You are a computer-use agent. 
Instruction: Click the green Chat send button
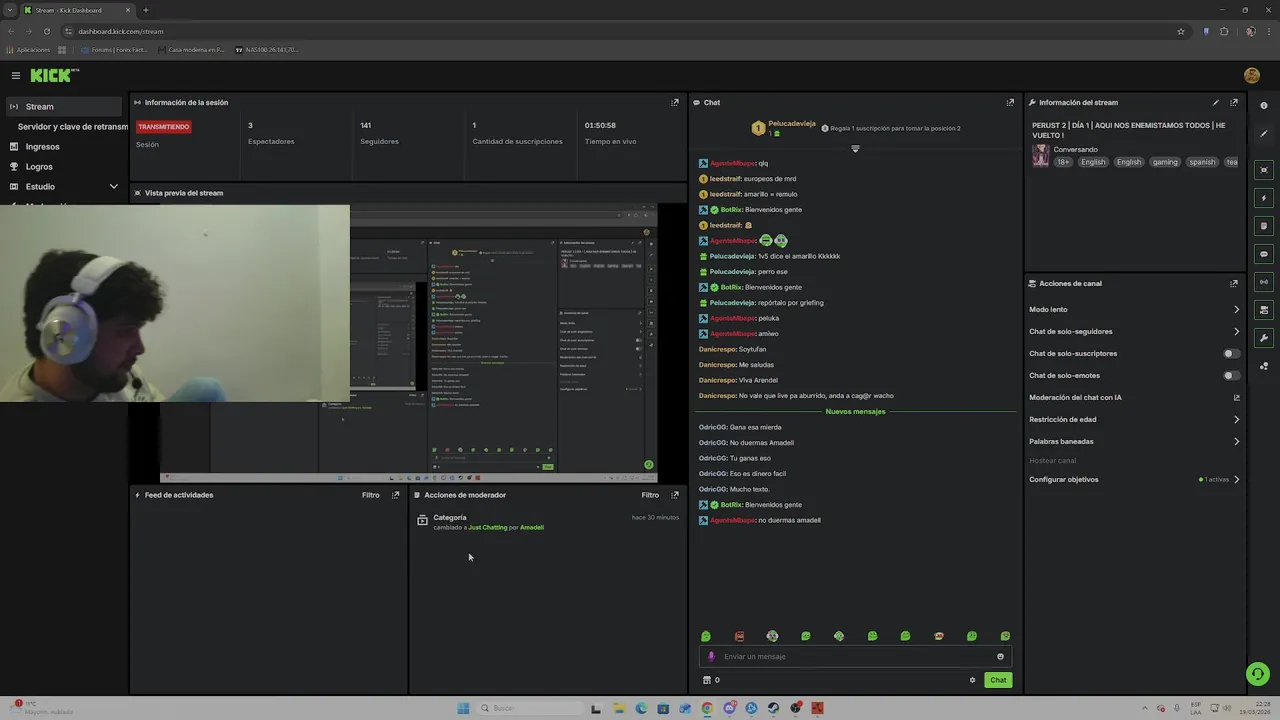[998, 680]
